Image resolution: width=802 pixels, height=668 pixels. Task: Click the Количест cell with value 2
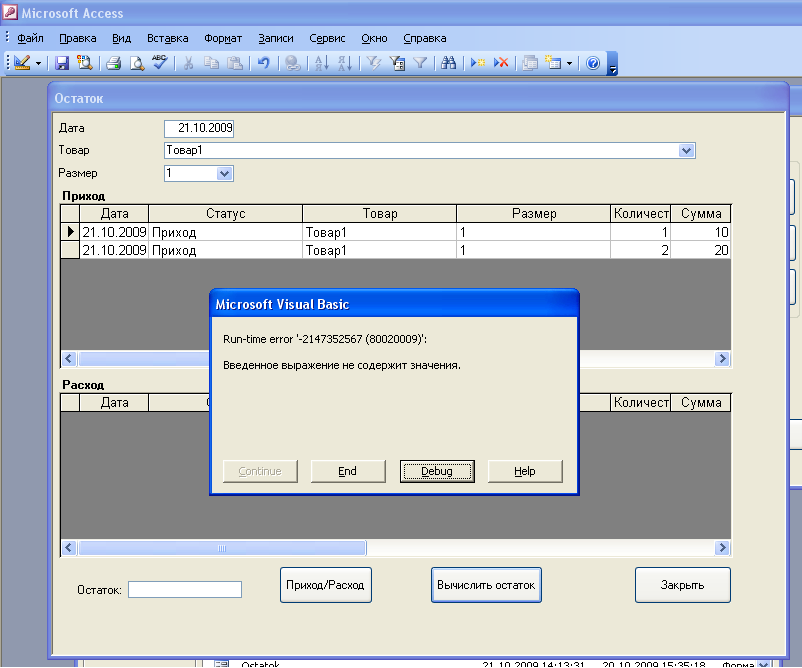tap(640, 250)
